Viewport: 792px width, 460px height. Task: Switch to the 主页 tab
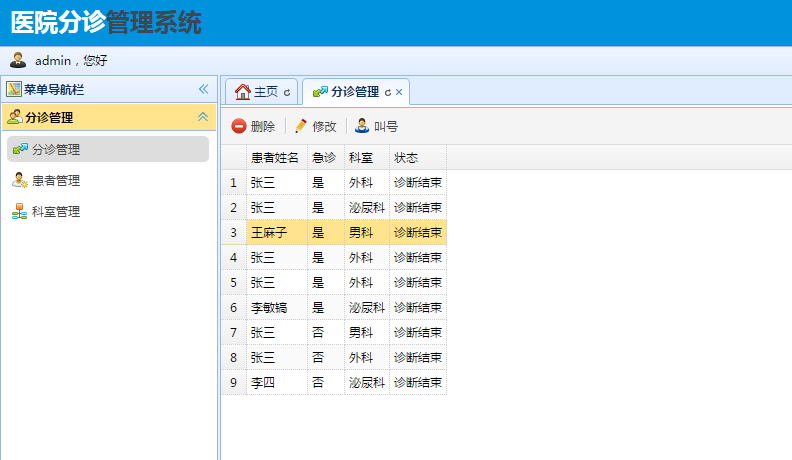pyautogui.click(x=262, y=91)
